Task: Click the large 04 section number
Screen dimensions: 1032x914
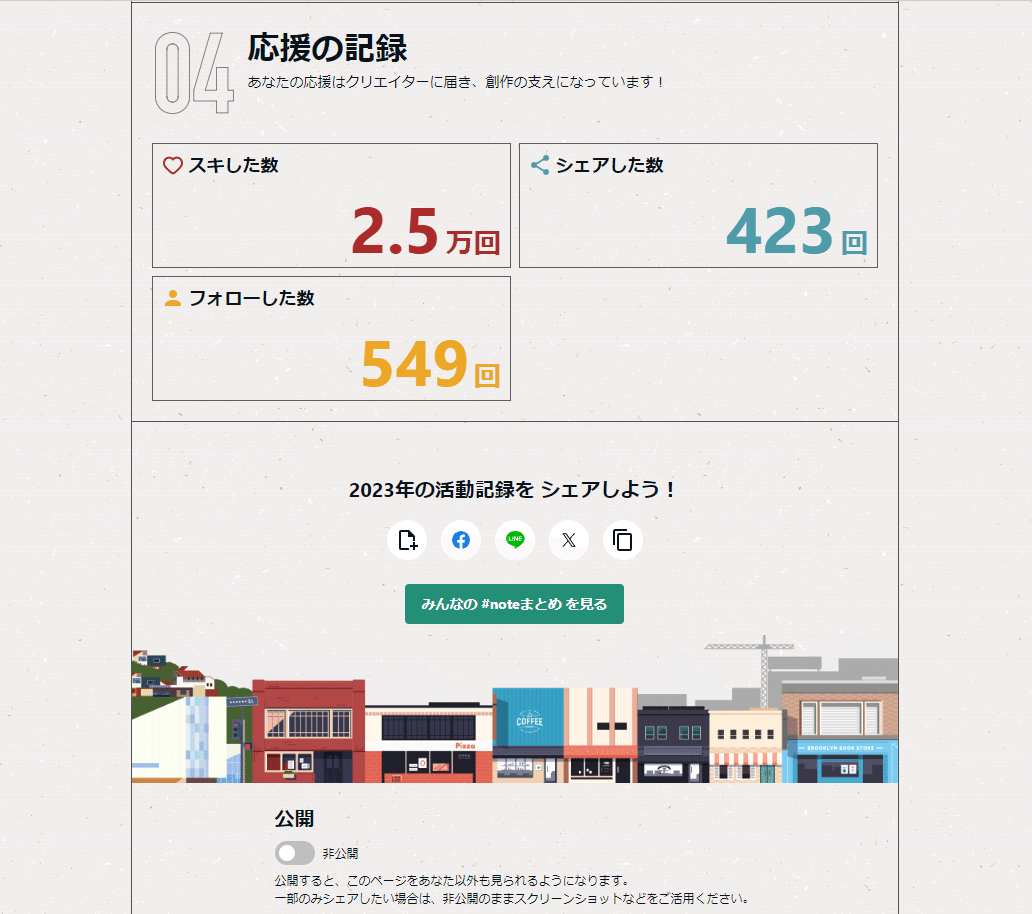Action: 193,73
